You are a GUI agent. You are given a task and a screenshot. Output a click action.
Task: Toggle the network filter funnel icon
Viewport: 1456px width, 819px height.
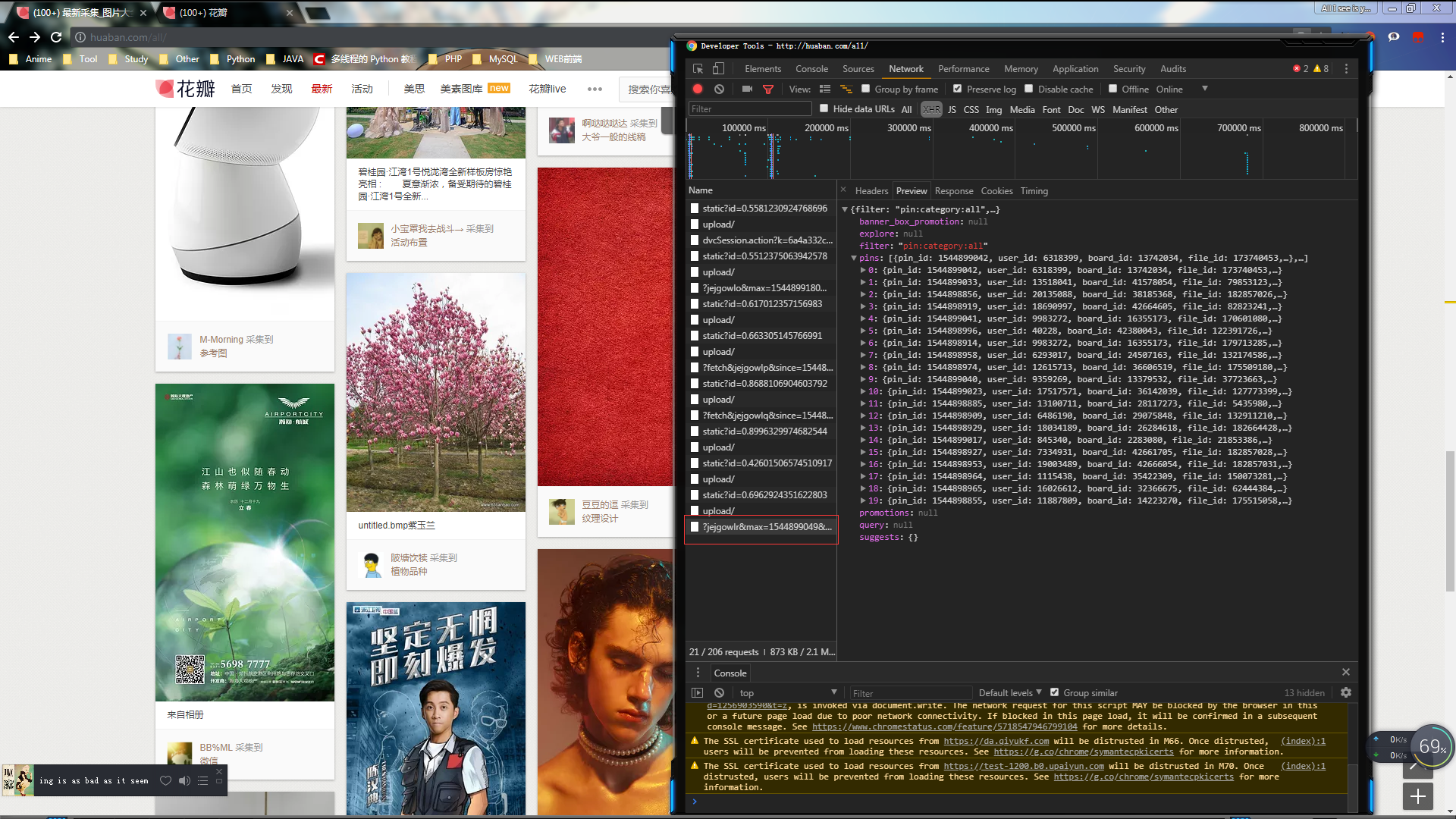pyautogui.click(x=767, y=89)
